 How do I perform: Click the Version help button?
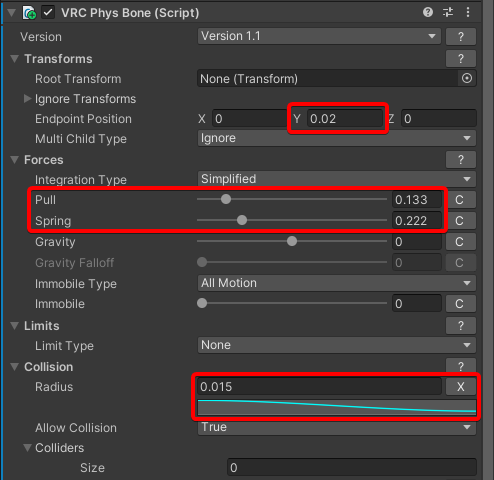(461, 36)
